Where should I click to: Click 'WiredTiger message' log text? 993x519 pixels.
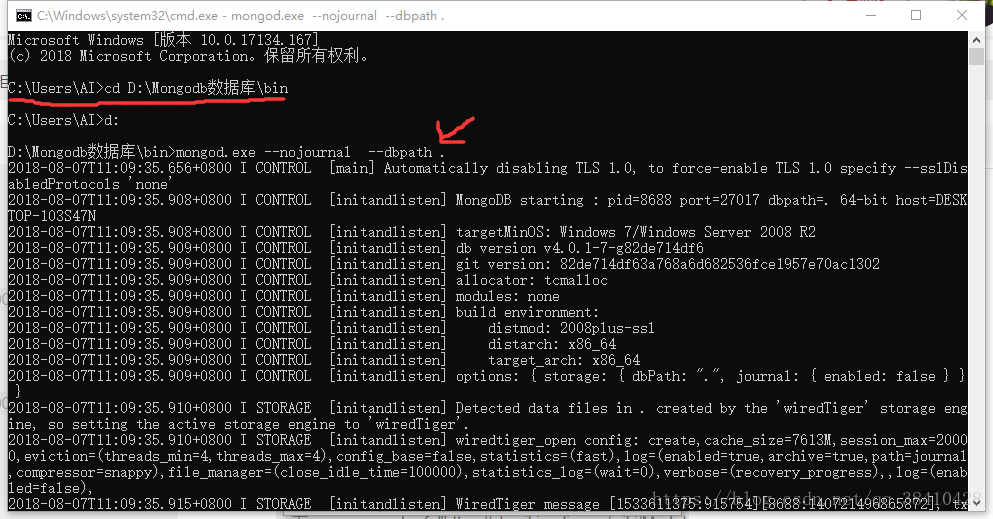pyautogui.click(x=528, y=504)
